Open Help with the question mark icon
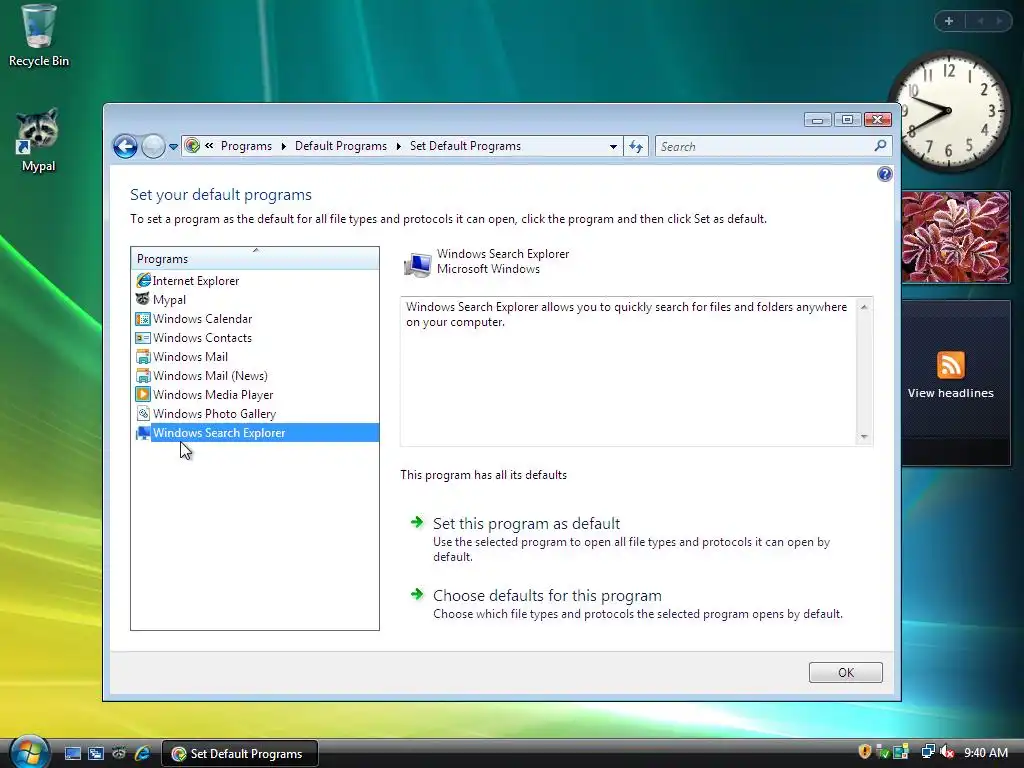1024x768 pixels. (x=884, y=174)
